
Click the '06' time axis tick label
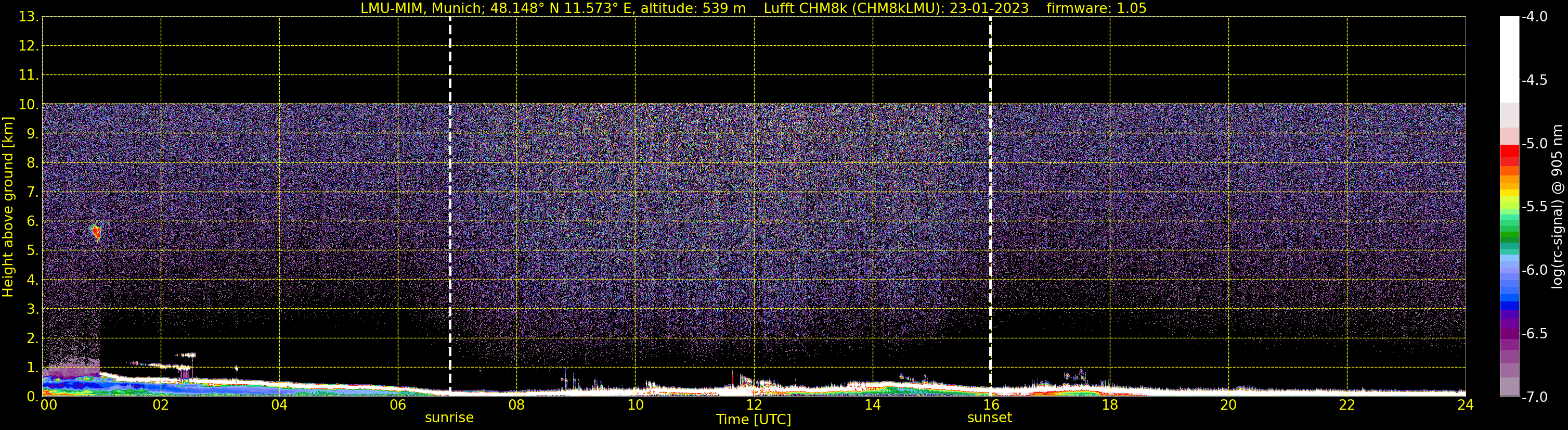click(x=397, y=405)
